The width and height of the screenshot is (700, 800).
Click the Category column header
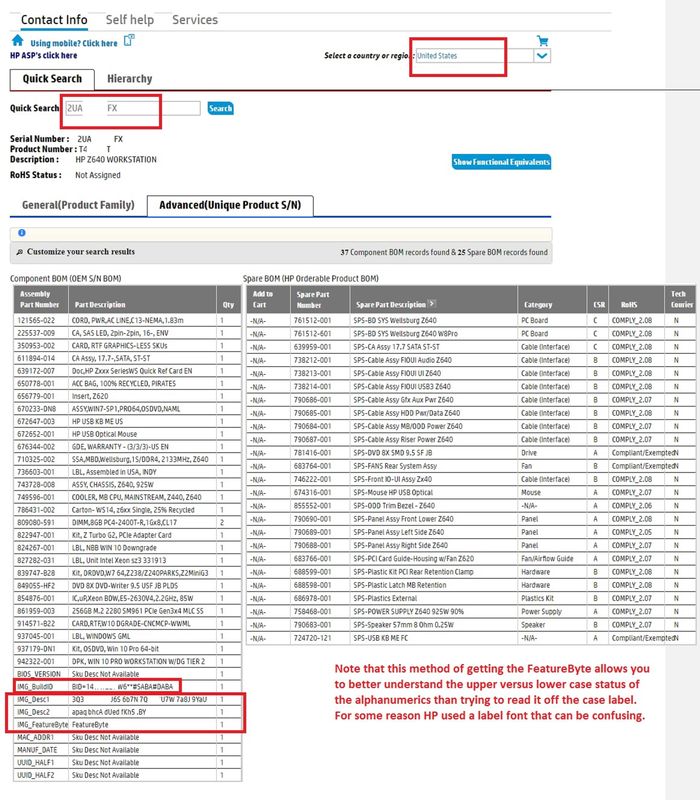(552, 299)
